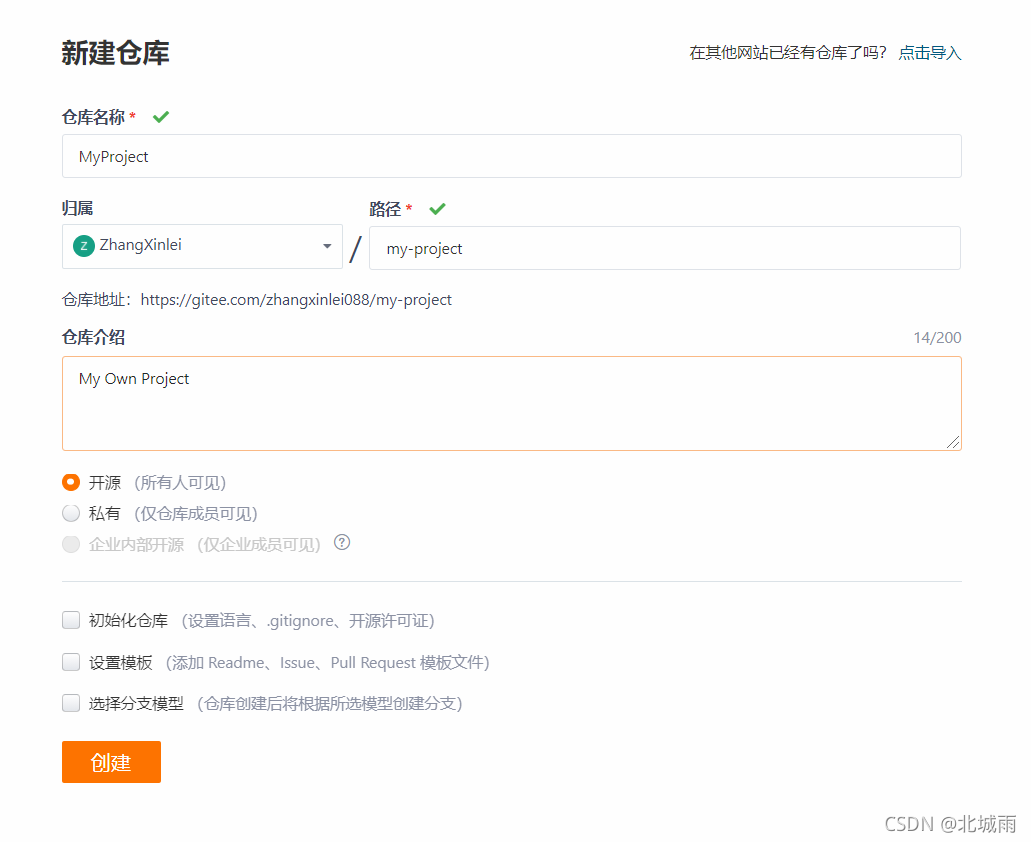Click the red asterisk next to 仓库名称
This screenshot has width=1031, height=842.
131,116
